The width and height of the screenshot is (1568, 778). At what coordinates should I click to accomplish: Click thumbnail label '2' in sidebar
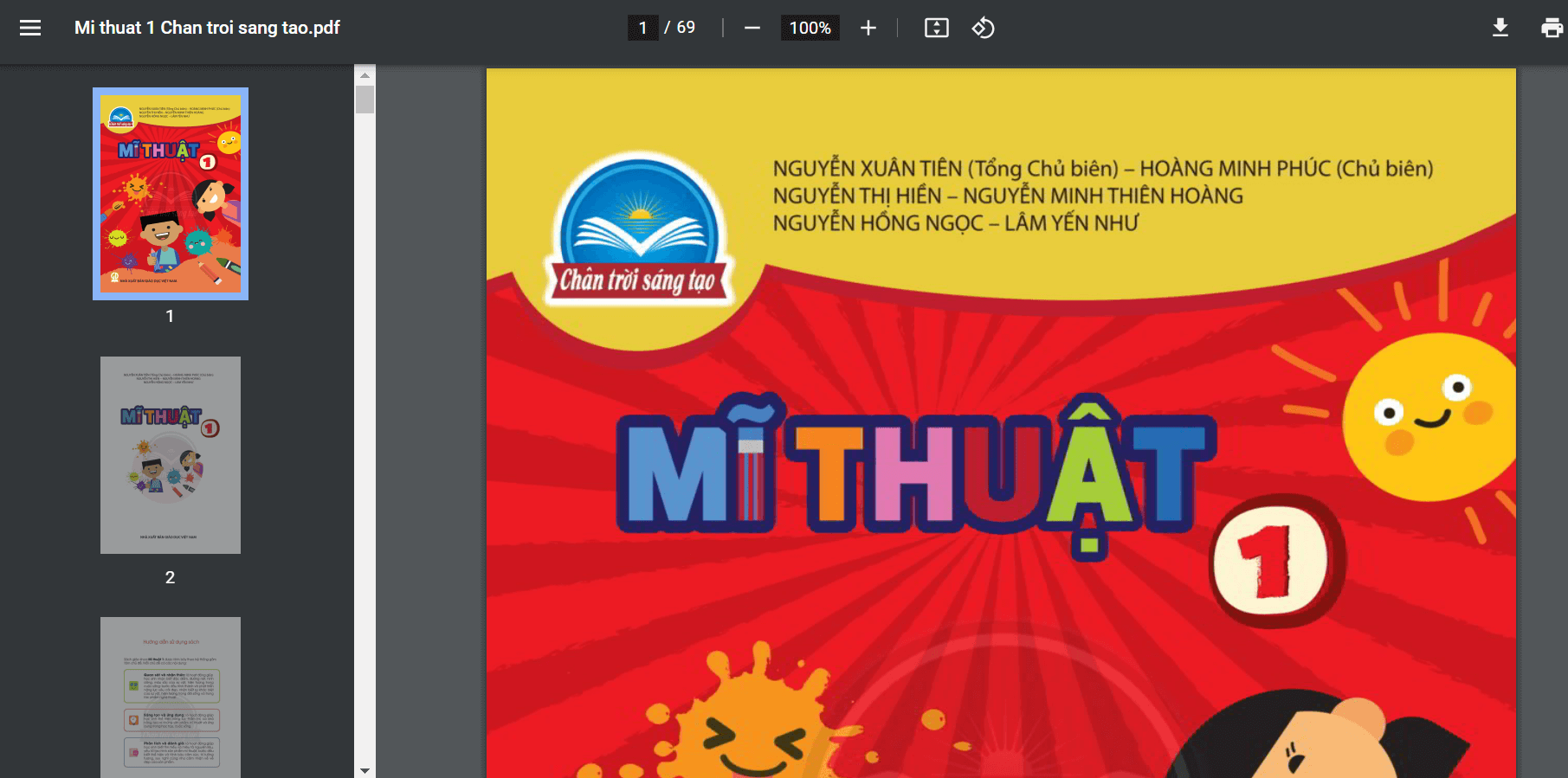point(170,577)
